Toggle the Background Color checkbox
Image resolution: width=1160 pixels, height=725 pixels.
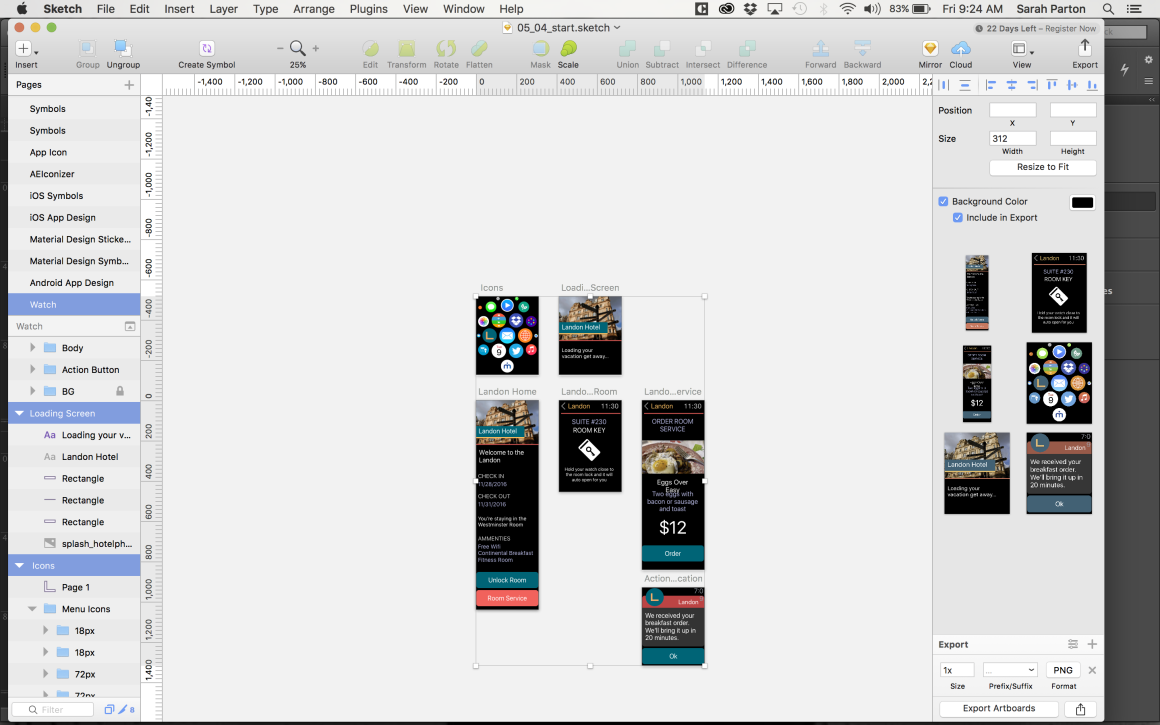943,201
